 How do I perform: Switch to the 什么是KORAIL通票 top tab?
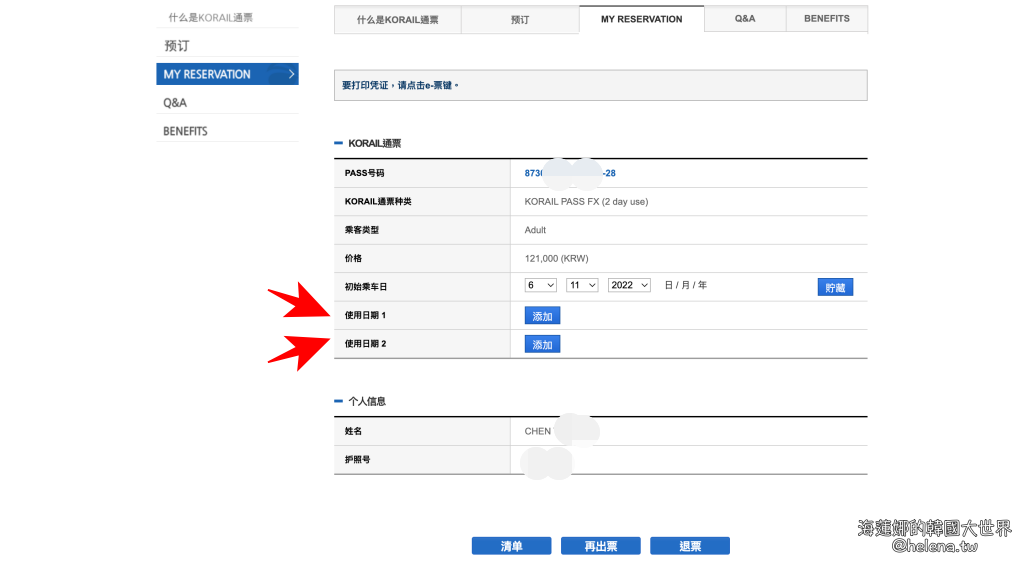tap(397, 19)
